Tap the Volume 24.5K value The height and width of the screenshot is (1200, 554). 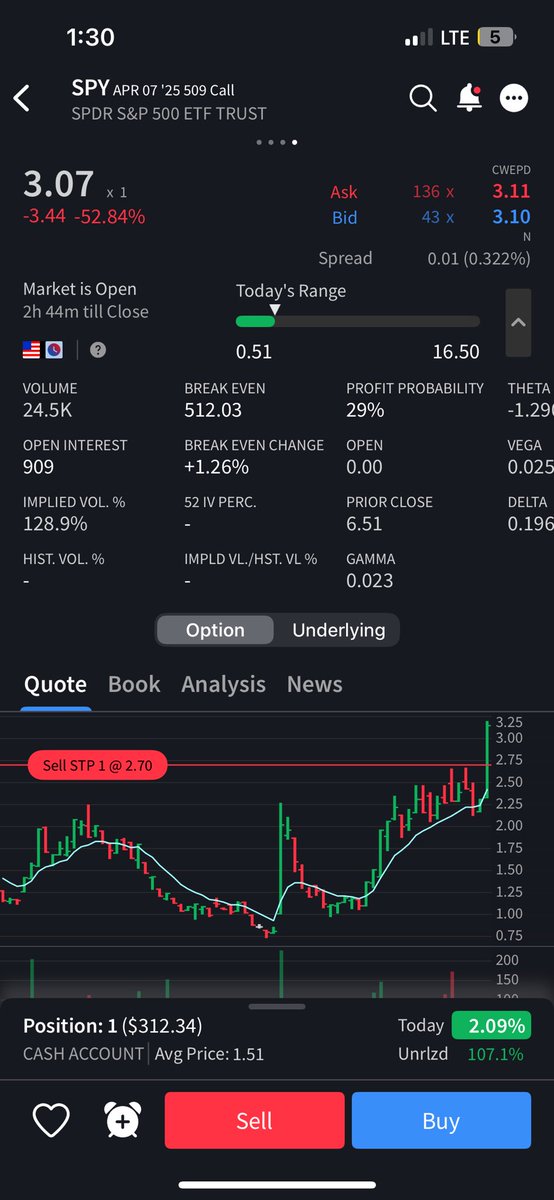coord(46,410)
